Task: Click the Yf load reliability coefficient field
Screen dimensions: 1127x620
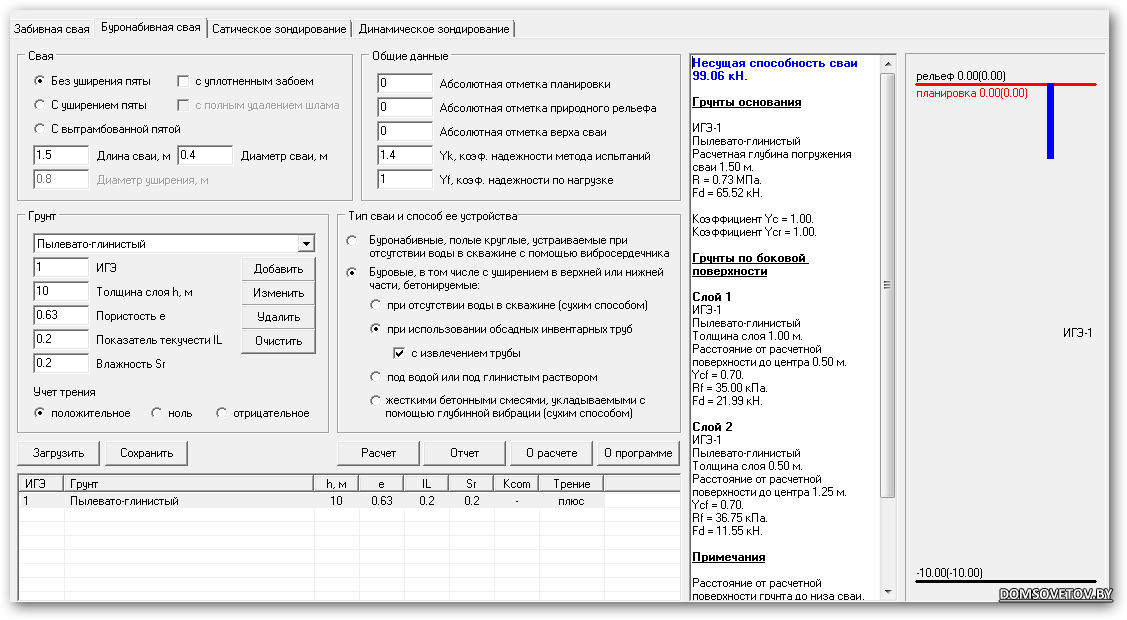Action: (405, 180)
